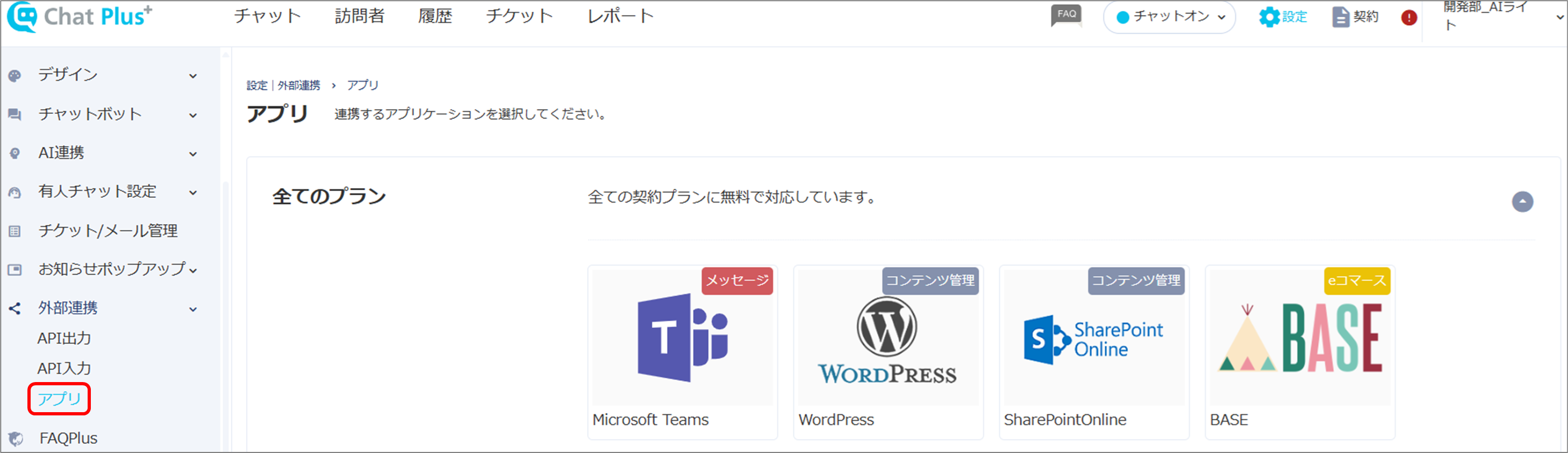The width and height of the screenshot is (1568, 453).
Task: Open FAQPlus in the sidebar
Action: 68,438
